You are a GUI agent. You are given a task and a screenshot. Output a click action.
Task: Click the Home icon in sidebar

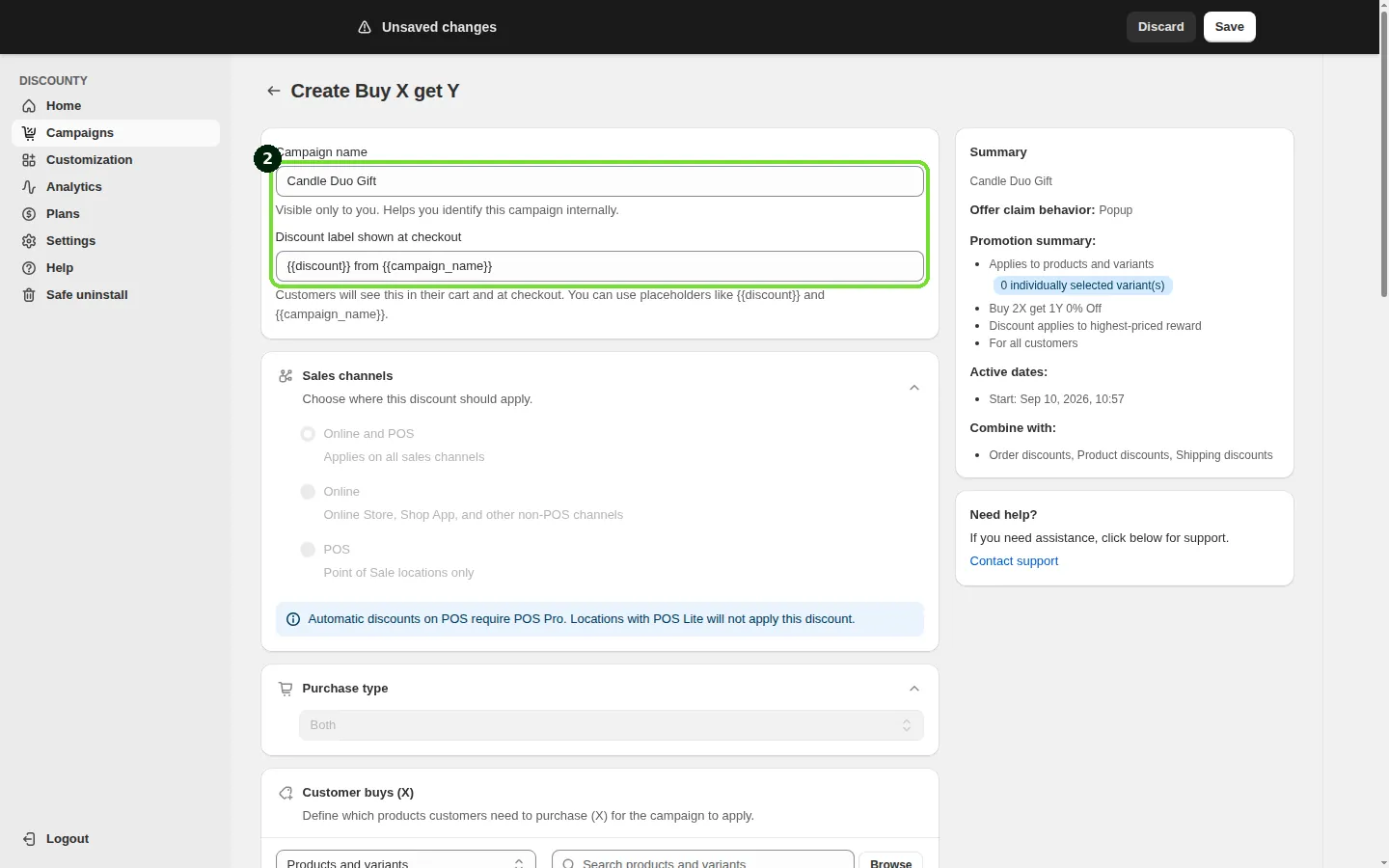pyautogui.click(x=29, y=106)
